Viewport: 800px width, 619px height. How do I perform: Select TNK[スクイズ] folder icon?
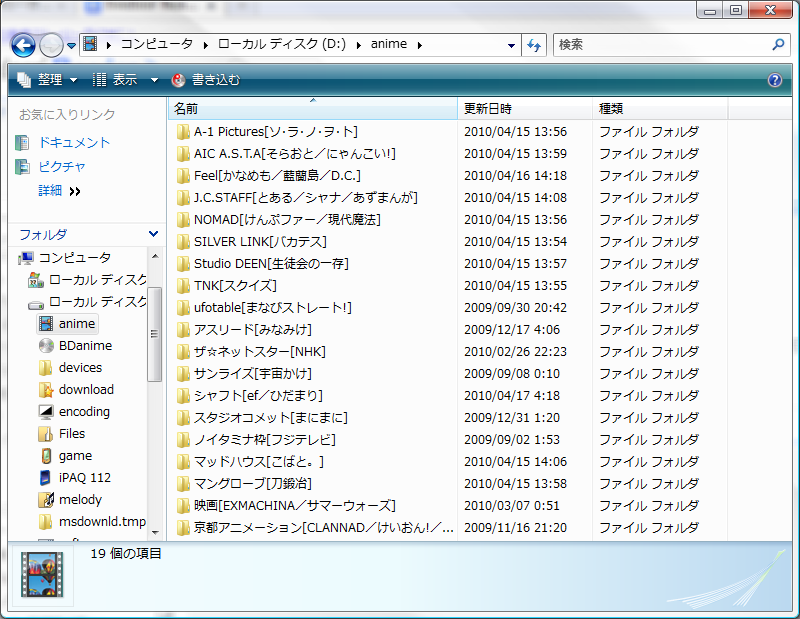click(x=183, y=286)
